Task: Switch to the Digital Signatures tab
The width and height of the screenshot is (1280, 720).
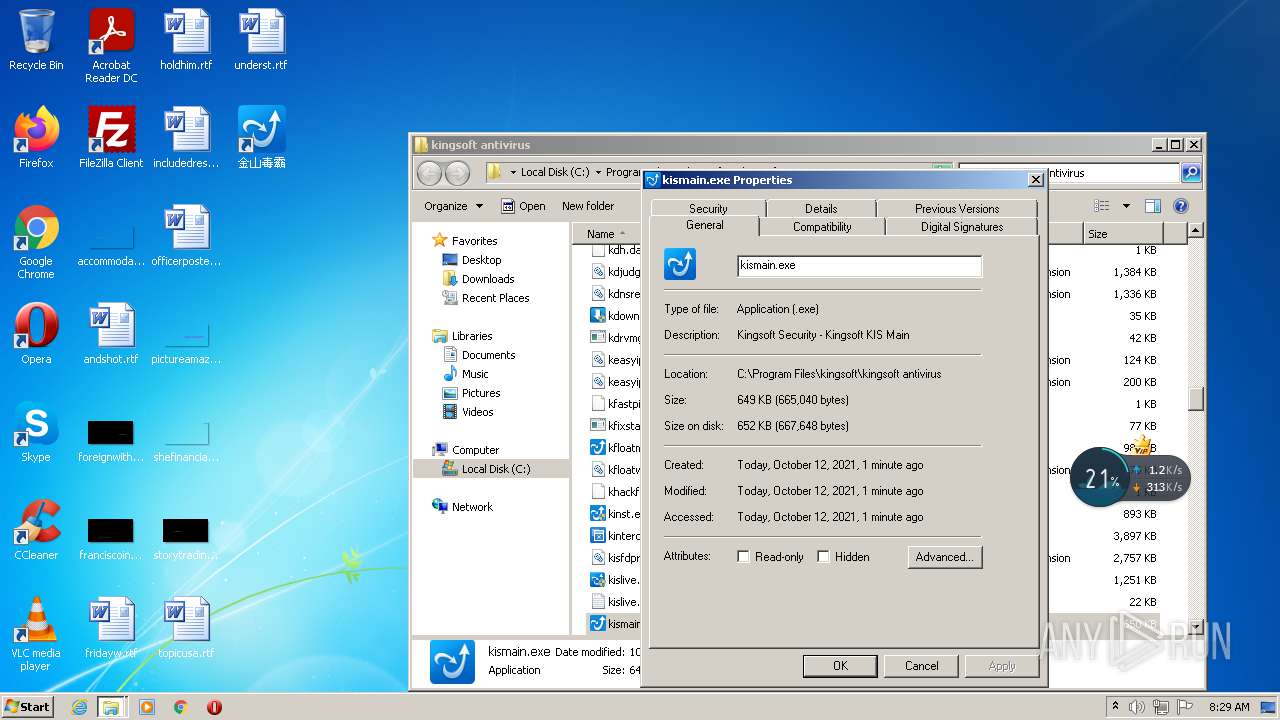Action: (961, 227)
